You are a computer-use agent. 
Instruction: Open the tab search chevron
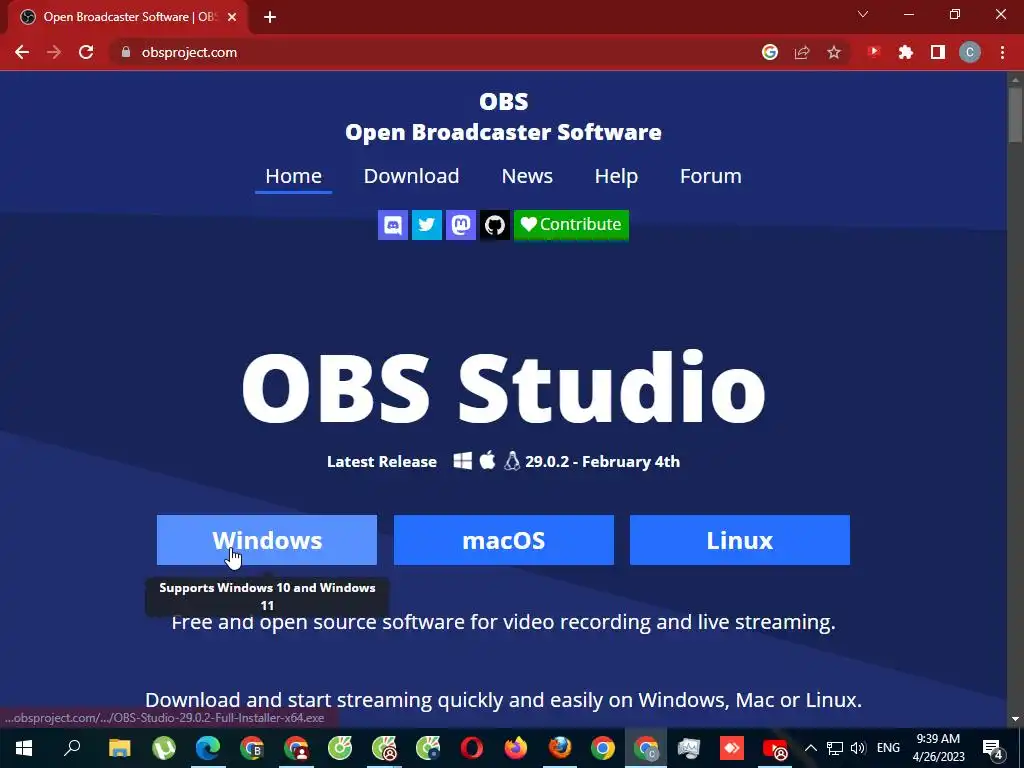(863, 14)
